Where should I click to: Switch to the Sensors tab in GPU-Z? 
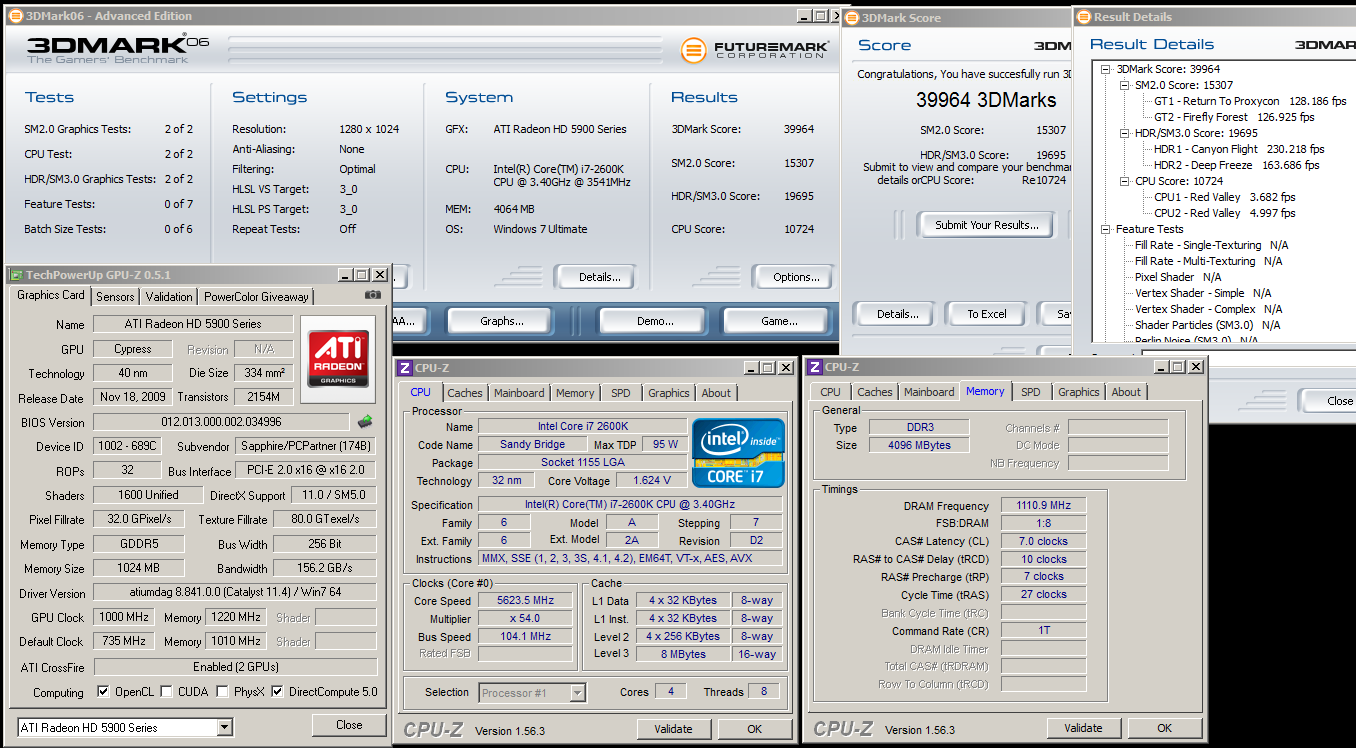pos(115,296)
